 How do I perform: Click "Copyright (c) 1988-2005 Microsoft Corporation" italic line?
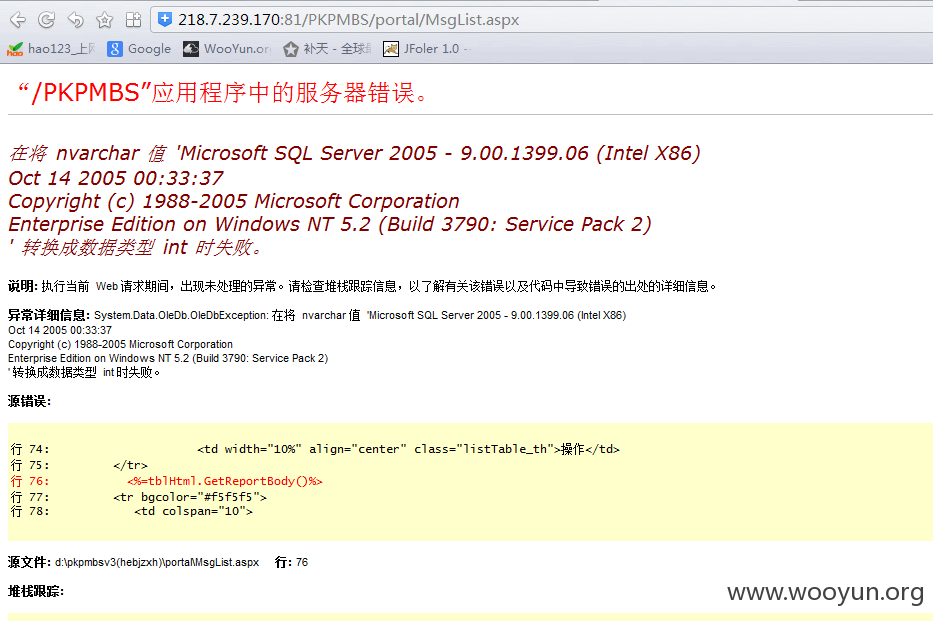point(234,201)
